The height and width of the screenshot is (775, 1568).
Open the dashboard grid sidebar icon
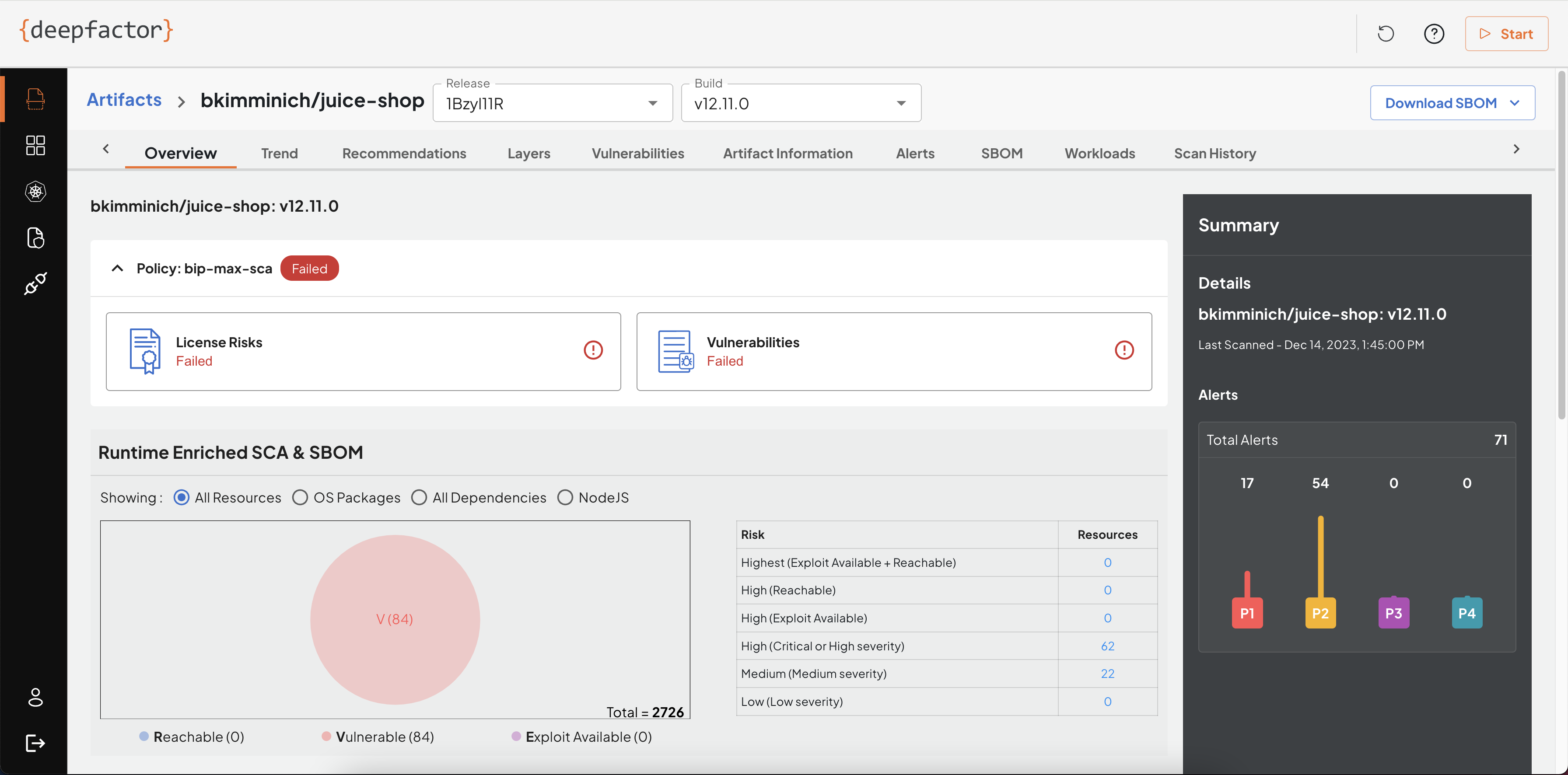click(x=35, y=145)
